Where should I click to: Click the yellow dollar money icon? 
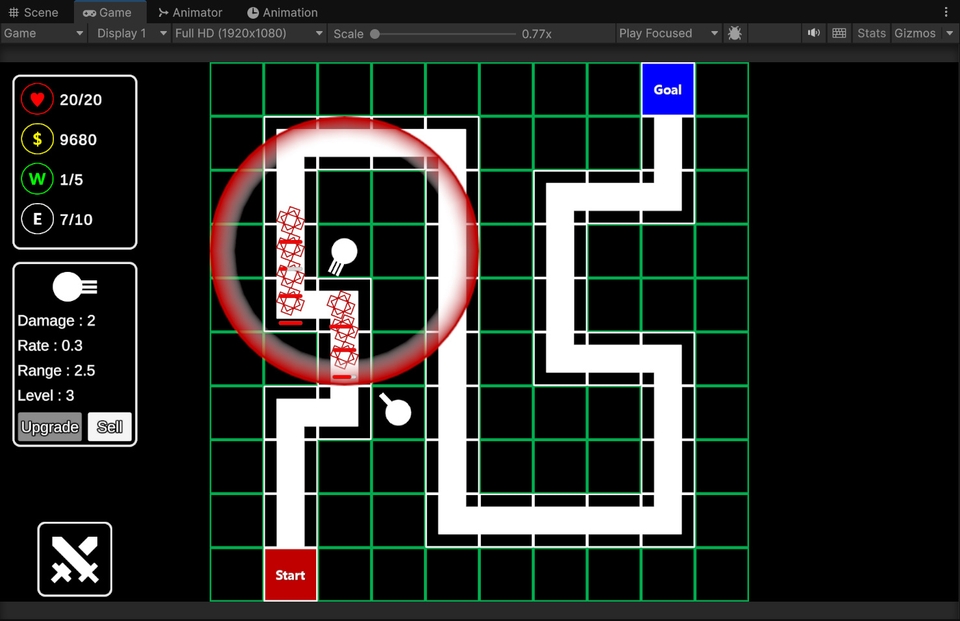(37, 140)
